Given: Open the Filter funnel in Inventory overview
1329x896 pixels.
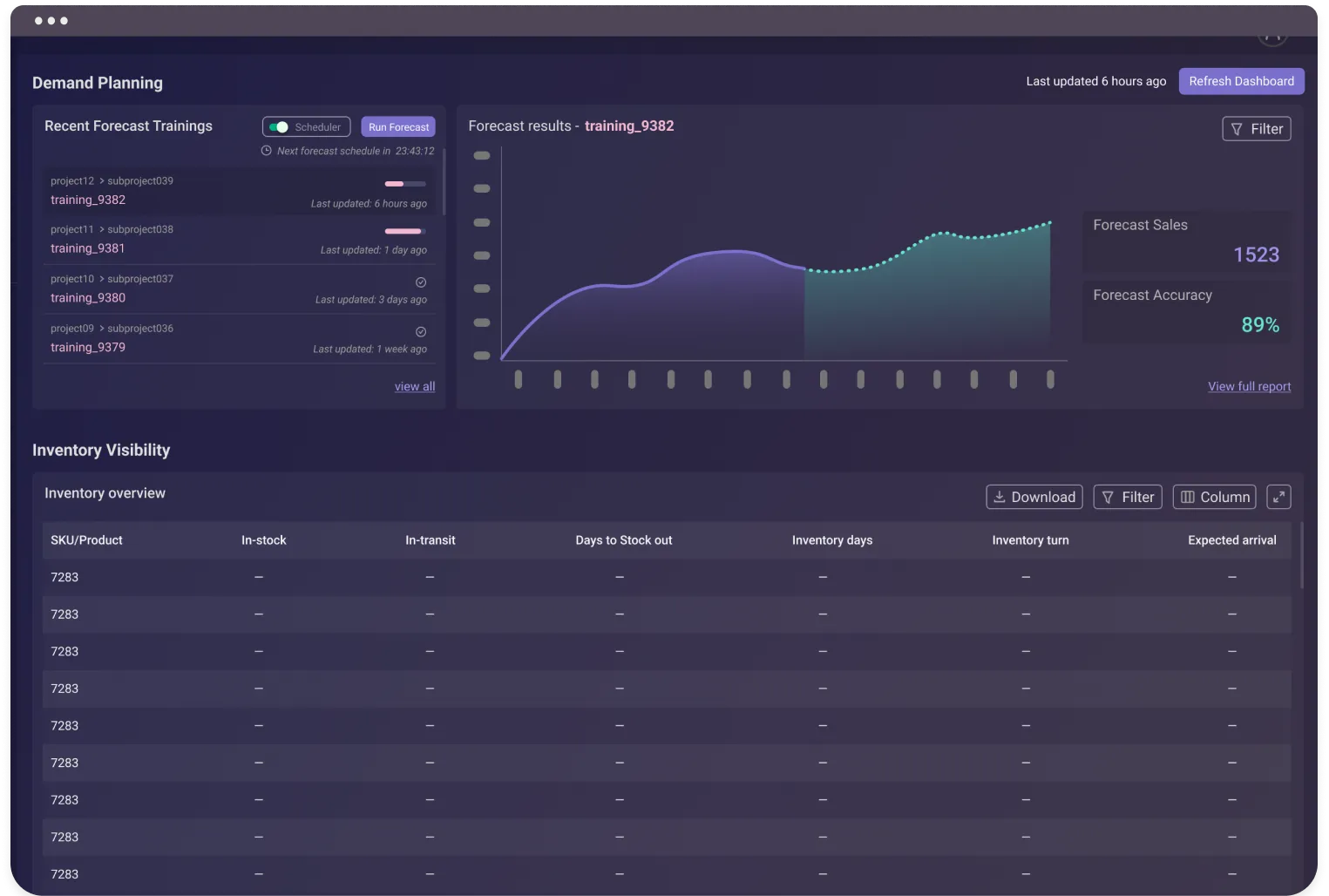Looking at the screenshot, I should coord(1107,497).
